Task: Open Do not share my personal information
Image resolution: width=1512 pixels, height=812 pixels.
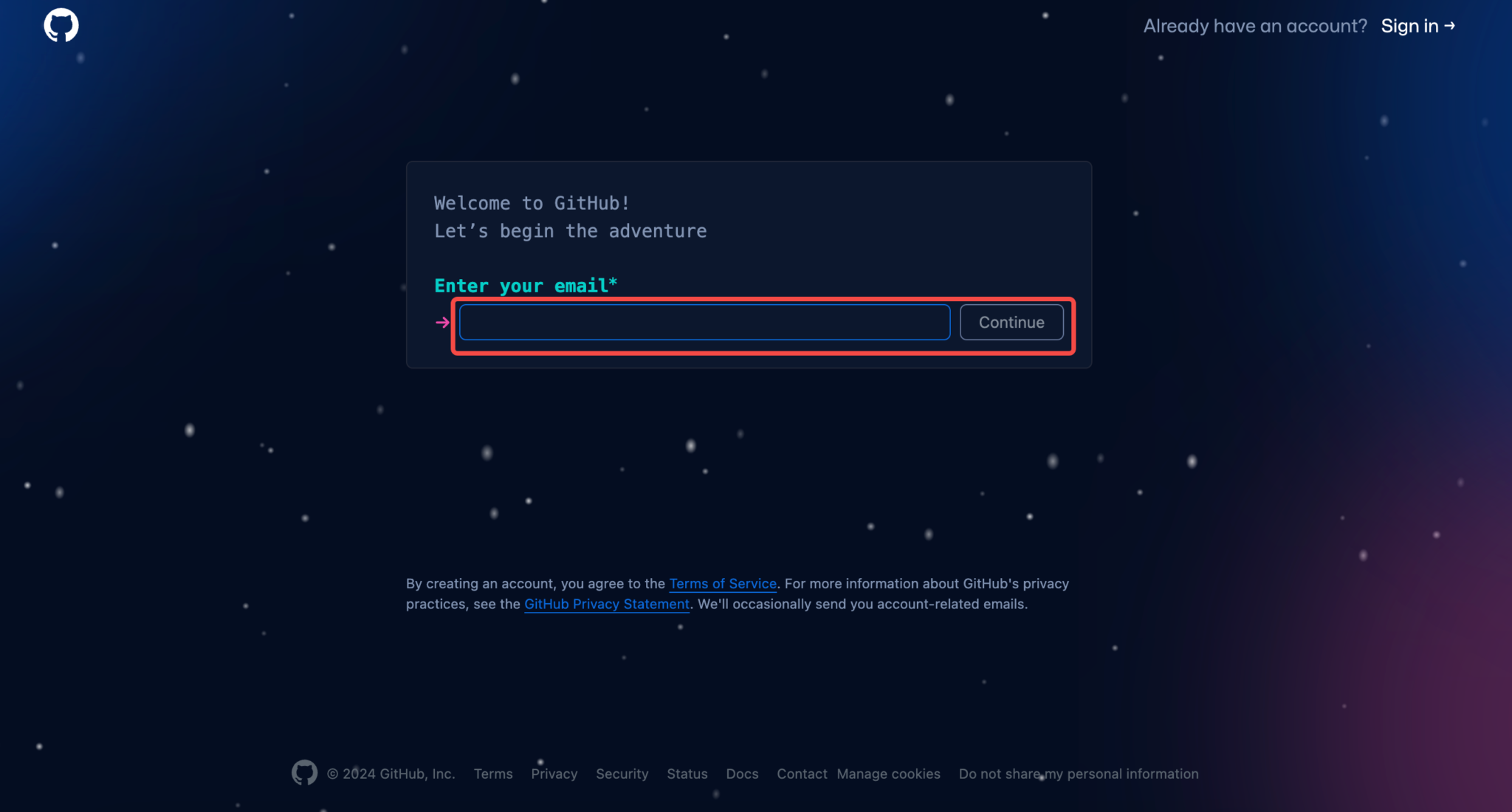Action: click(1079, 774)
